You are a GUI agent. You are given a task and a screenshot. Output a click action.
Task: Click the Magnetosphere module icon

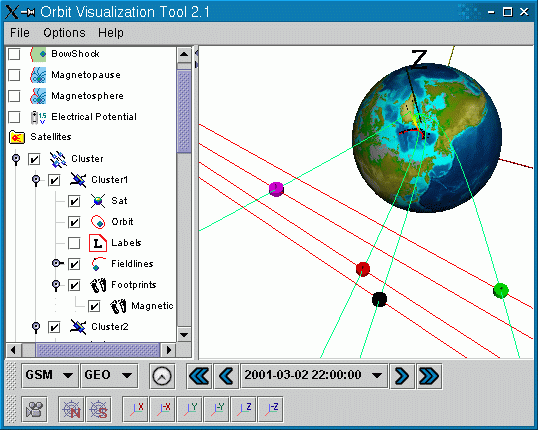[x=38, y=96]
